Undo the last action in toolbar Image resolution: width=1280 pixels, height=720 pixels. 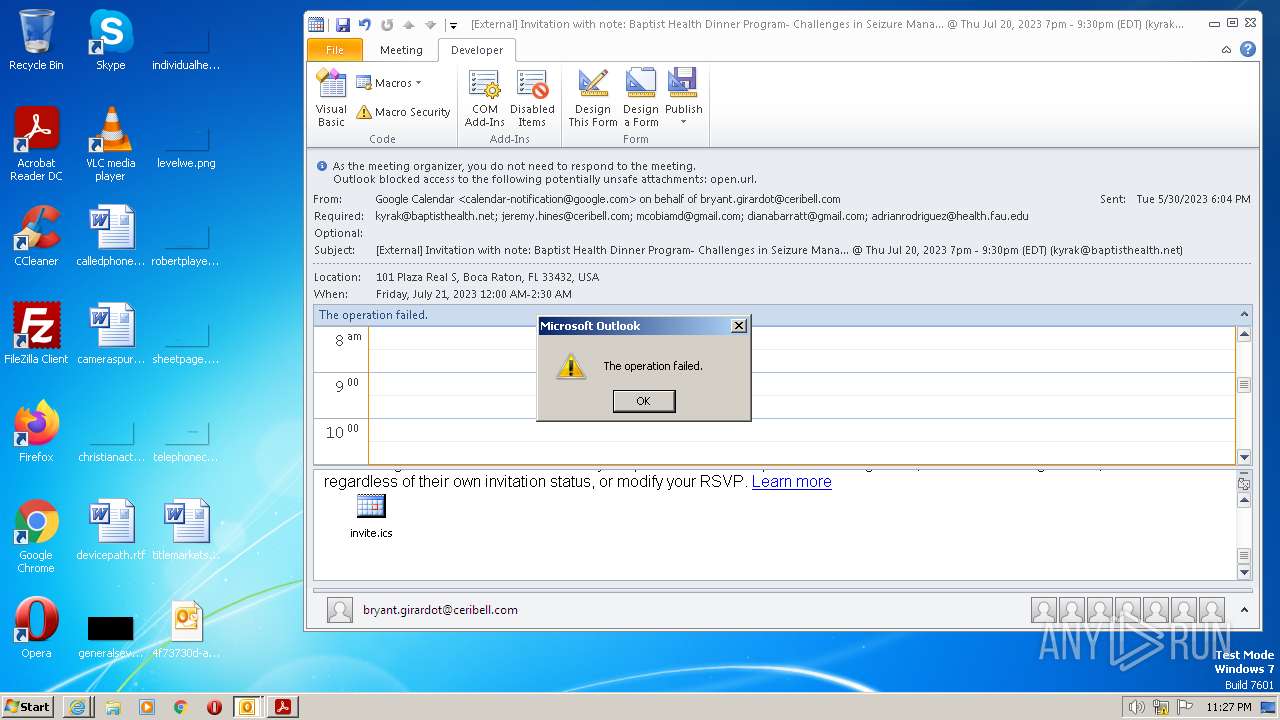(364, 24)
